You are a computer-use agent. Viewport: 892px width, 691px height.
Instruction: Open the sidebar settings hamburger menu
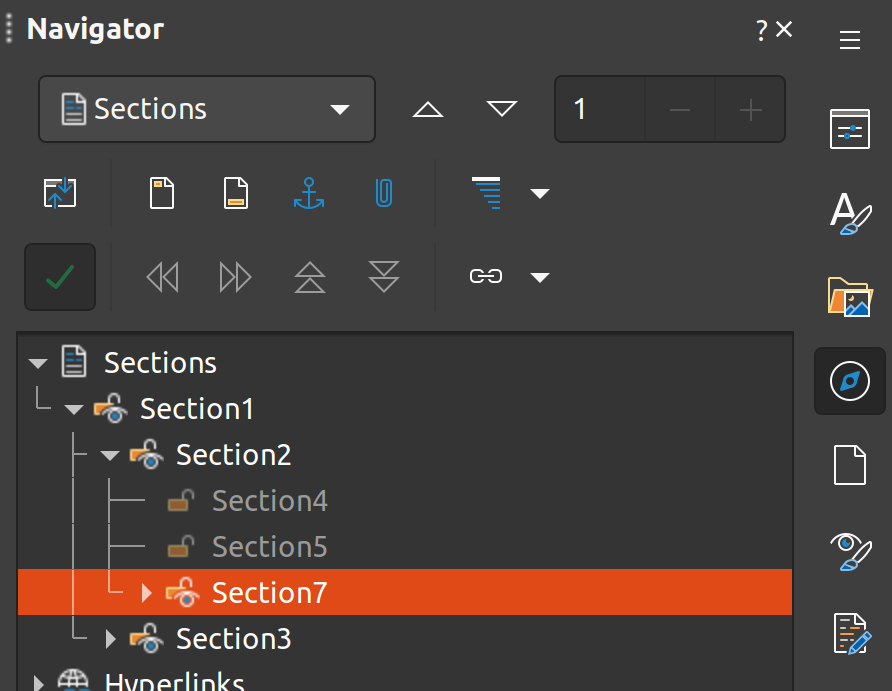coord(849,40)
